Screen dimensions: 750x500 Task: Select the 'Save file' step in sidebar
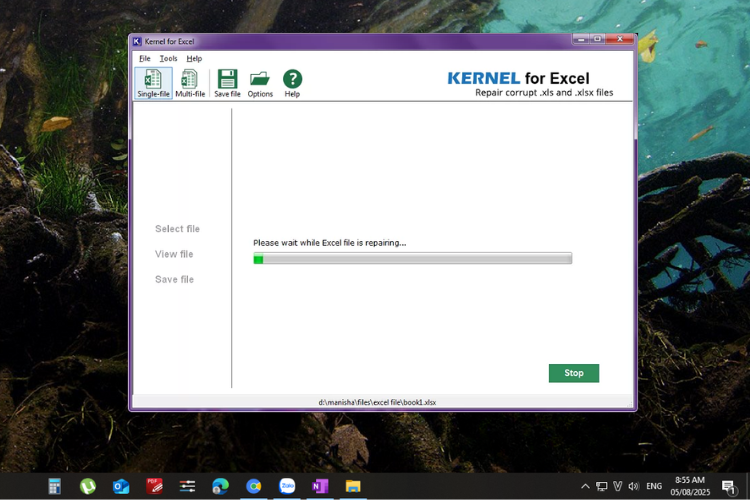pos(174,279)
